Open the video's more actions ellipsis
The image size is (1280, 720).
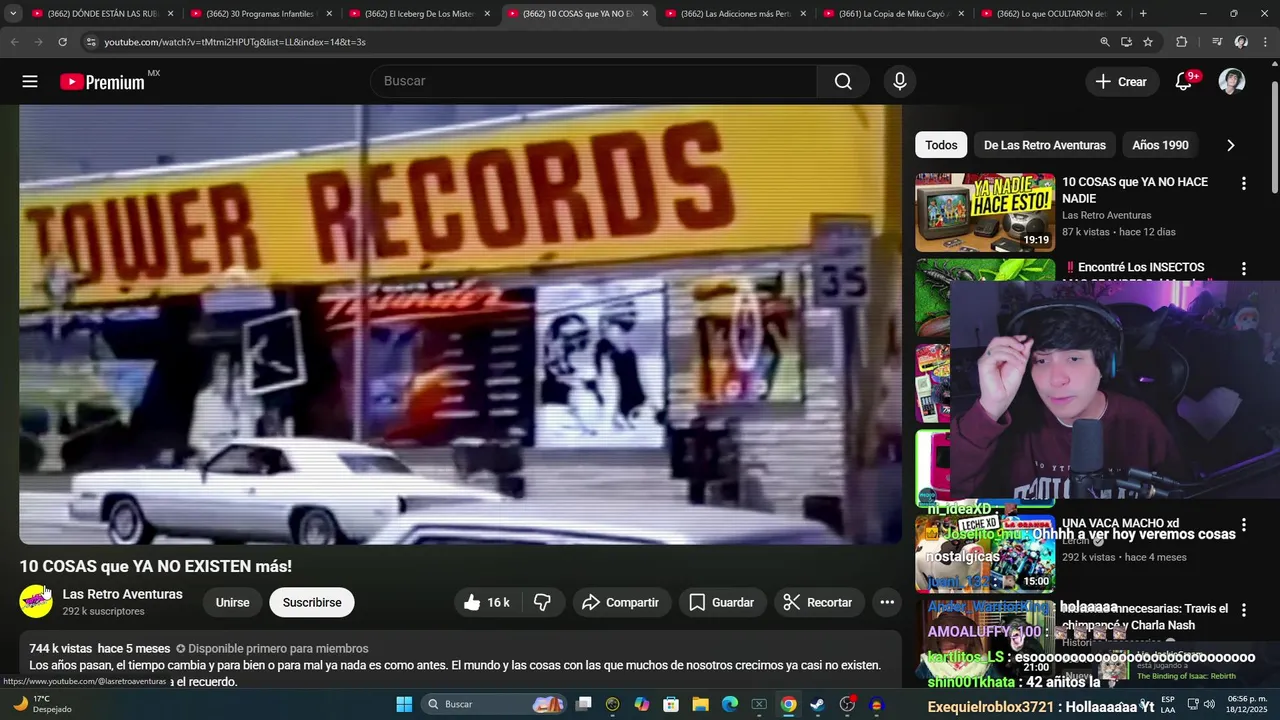887,602
